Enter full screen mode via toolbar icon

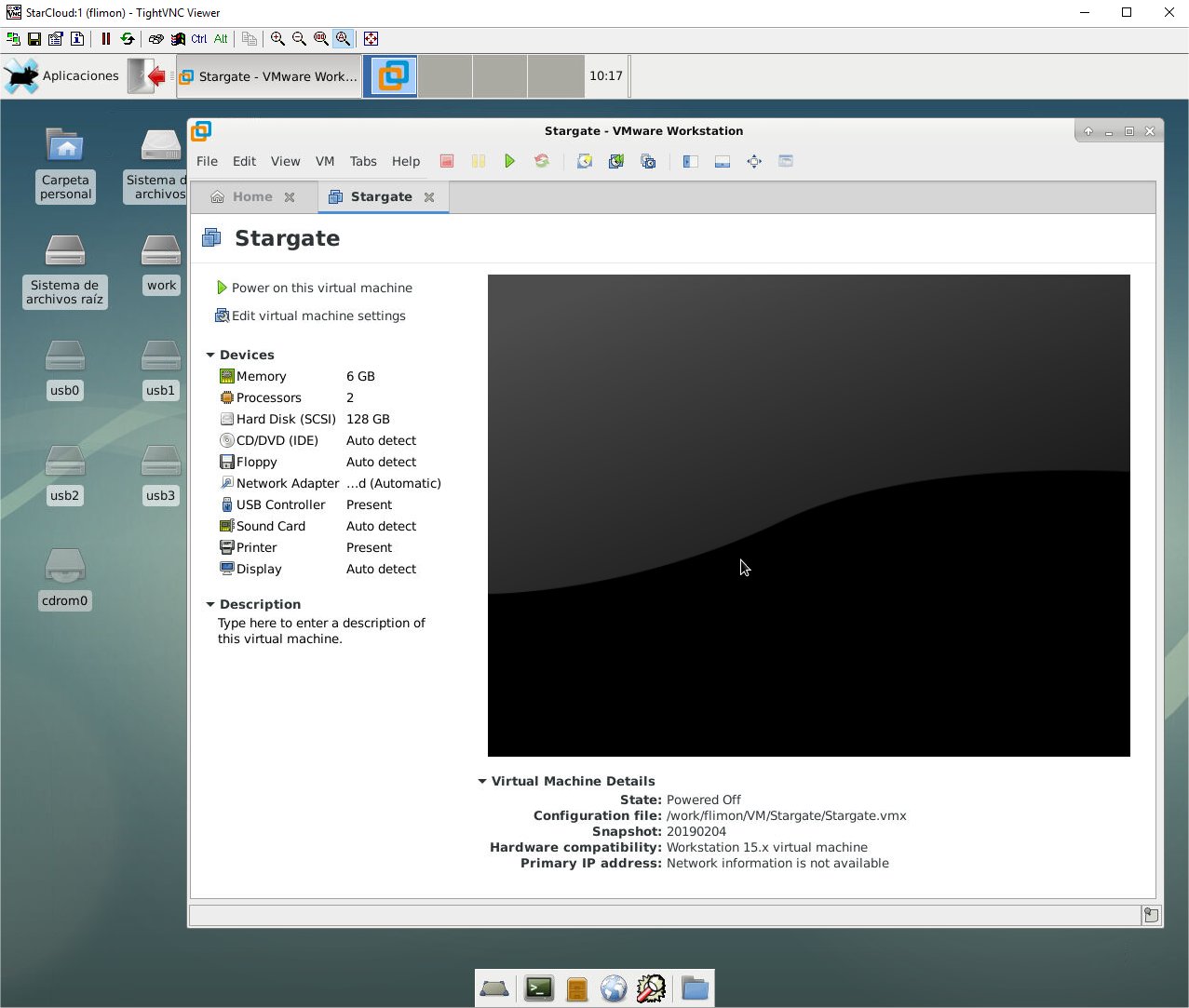tap(754, 161)
